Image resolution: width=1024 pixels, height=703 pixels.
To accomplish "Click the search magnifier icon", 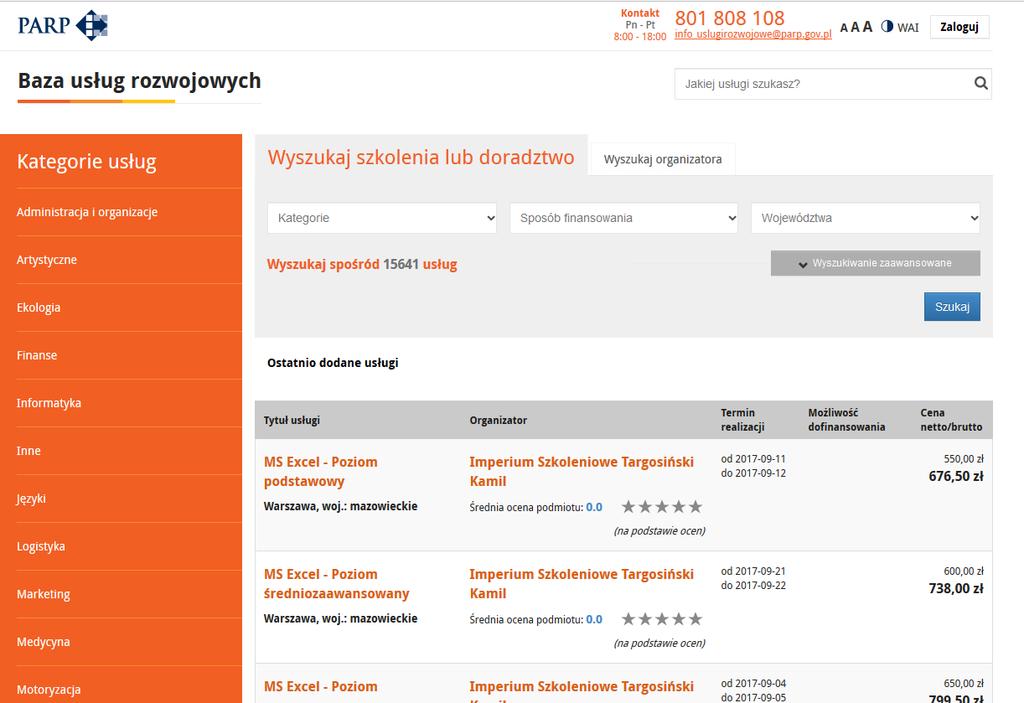I will point(980,84).
